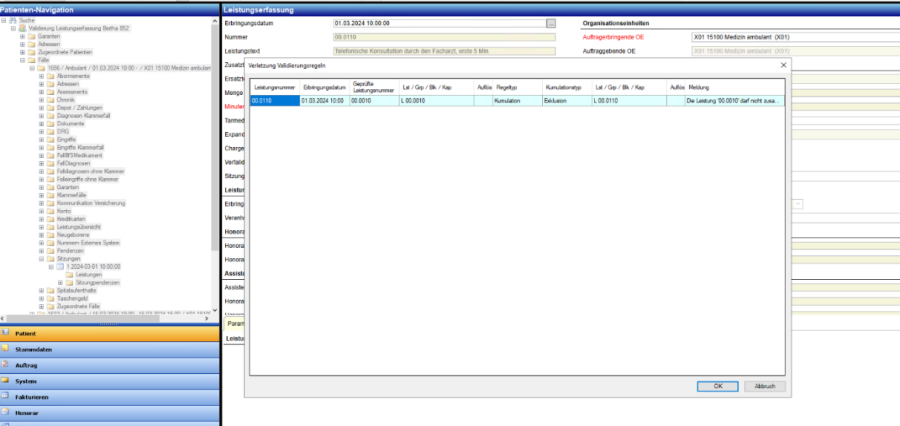The width and height of the screenshot is (900, 426).
Task: Expand the Kreditkarten folder
Action: point(41,219)
